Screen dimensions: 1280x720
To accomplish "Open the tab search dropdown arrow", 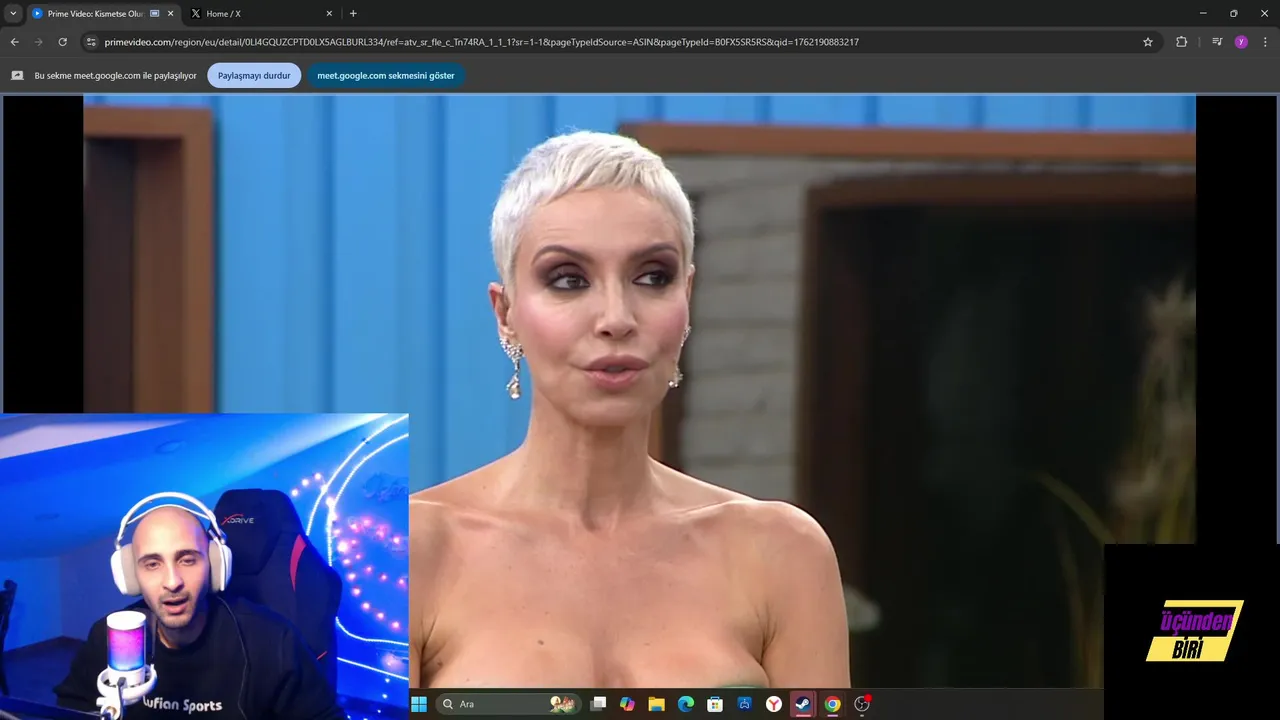I will (13, 14).
